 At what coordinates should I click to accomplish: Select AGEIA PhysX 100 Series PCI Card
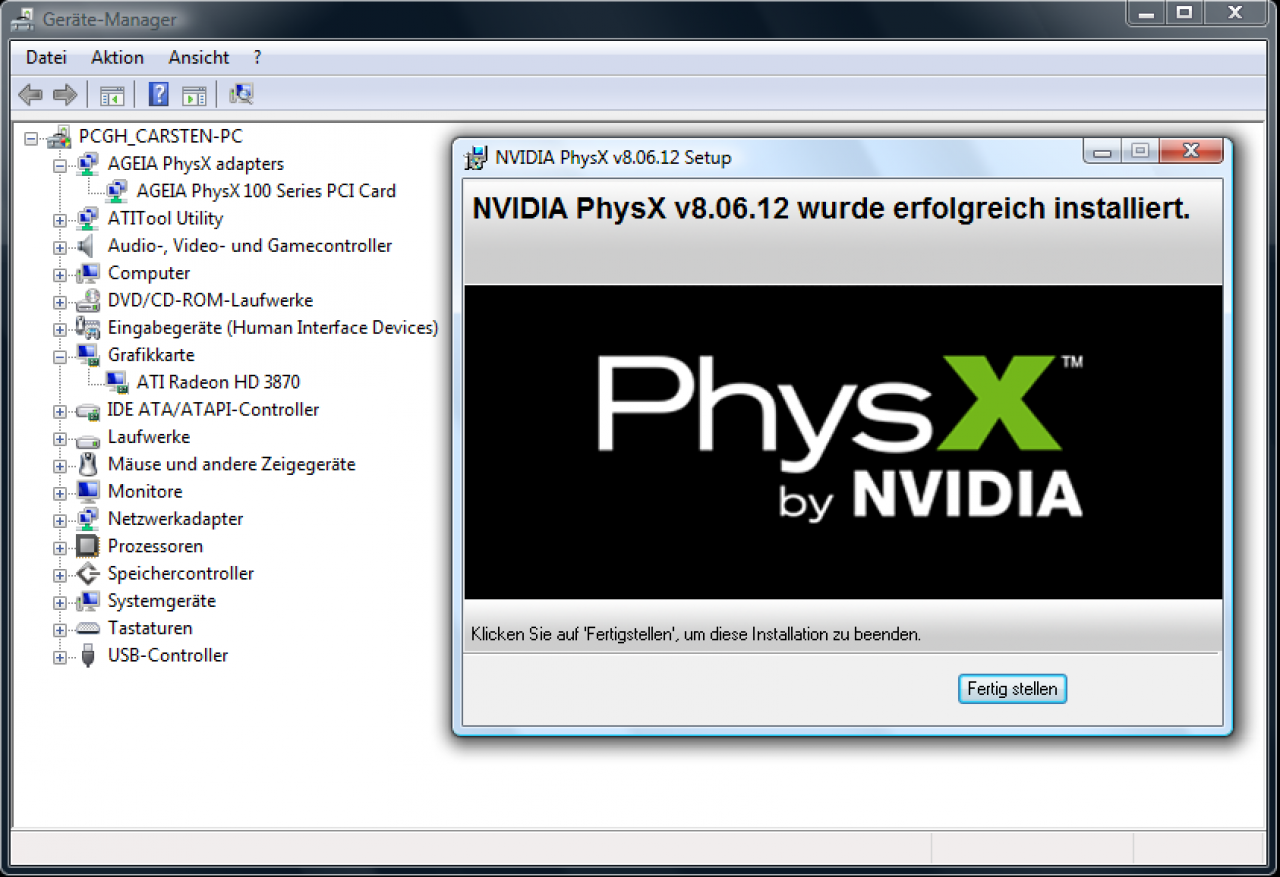pyautogui.click(x=266, y=191)
